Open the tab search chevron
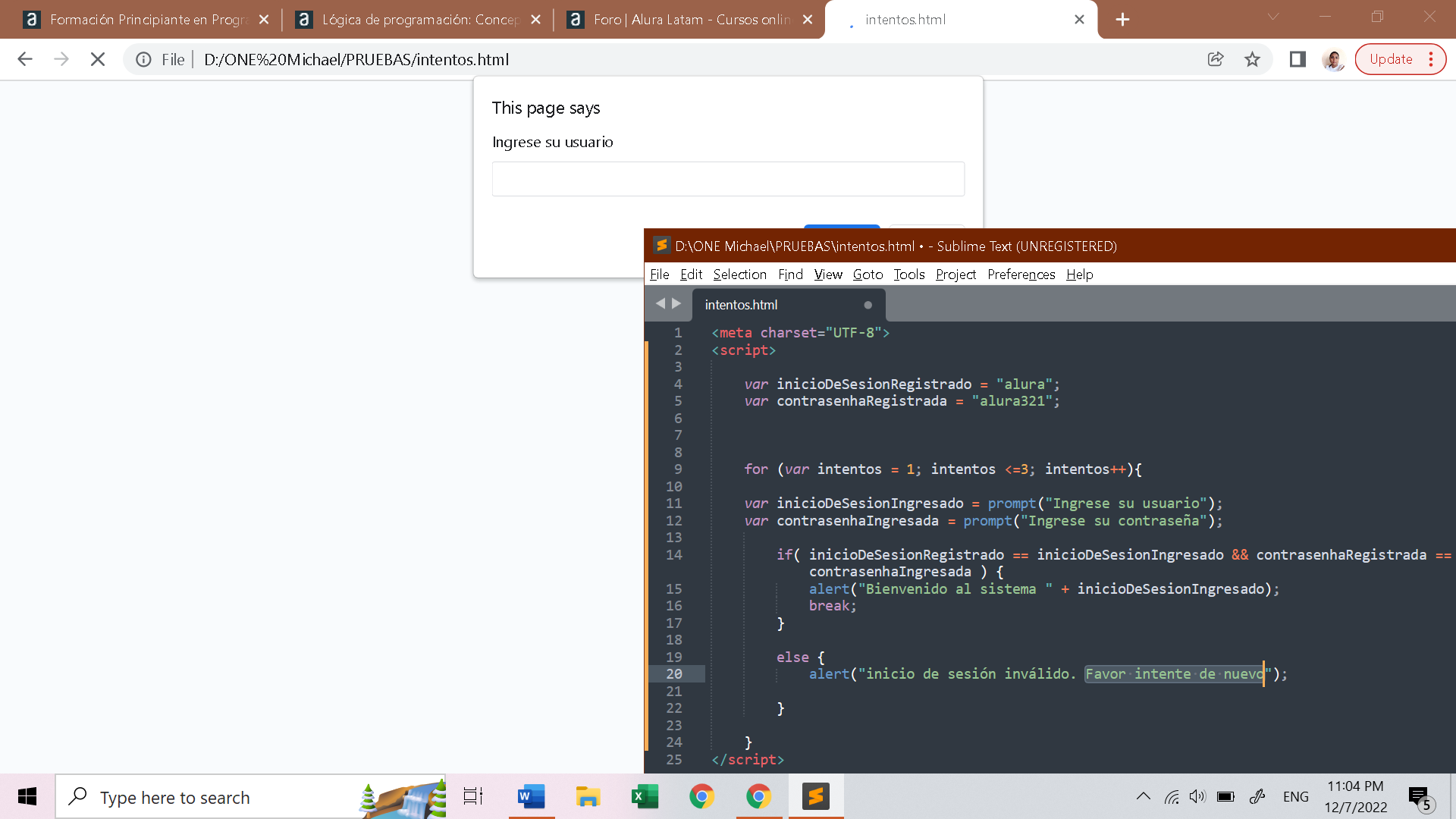This screenshot has width=1456, height=819. click(1273, 17)
